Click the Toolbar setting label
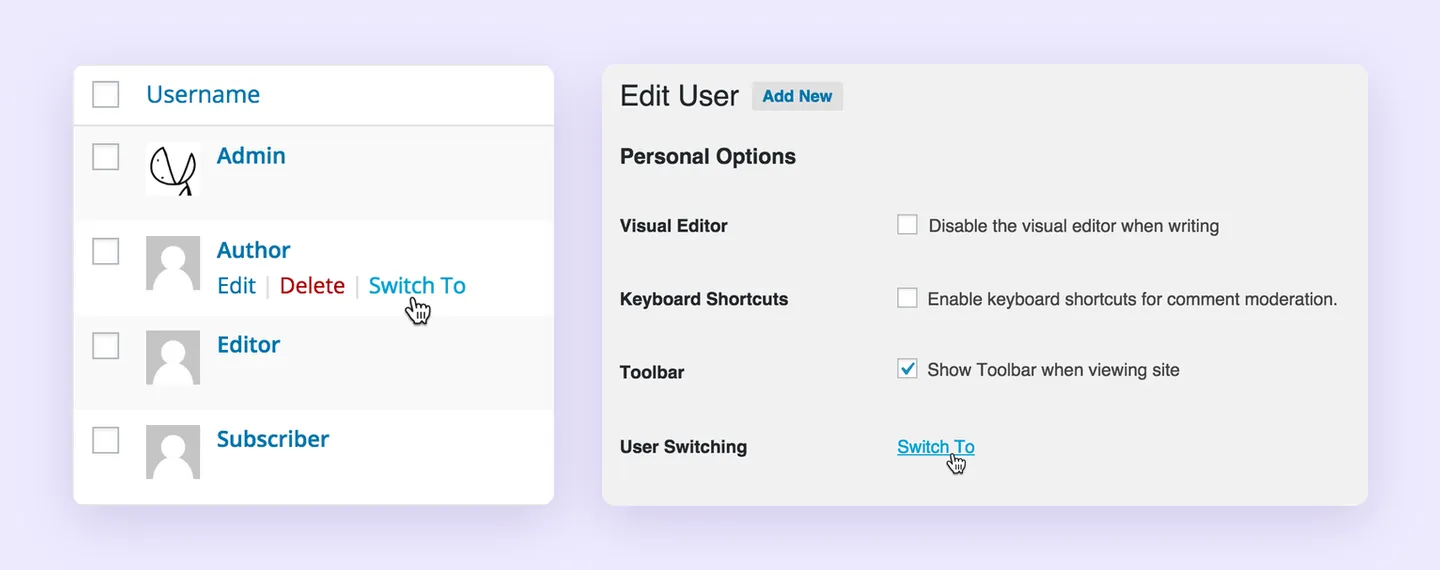The height and width of the screenshot is (570, 1440). pos(652,372)
